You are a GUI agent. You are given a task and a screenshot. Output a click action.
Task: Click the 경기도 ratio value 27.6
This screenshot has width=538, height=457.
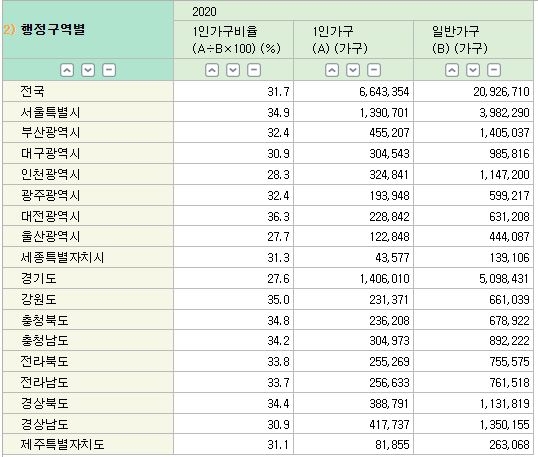[278, 279]
